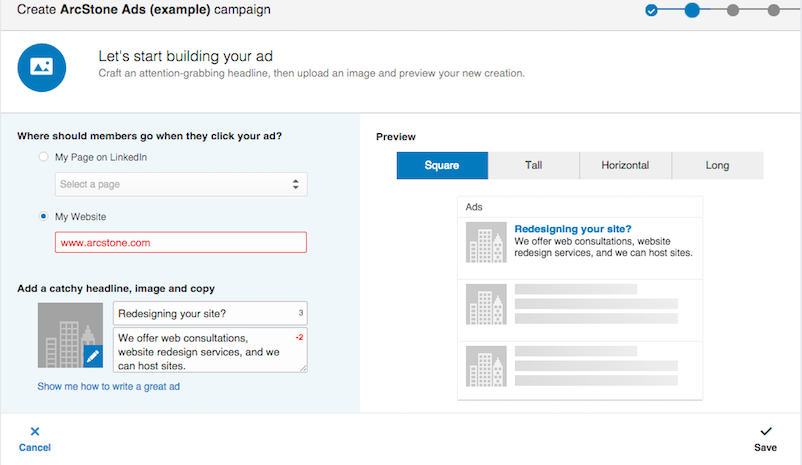Screen dimensions: 802x465
Task: Click the fourth progress step dot
Action: point(773,10)
